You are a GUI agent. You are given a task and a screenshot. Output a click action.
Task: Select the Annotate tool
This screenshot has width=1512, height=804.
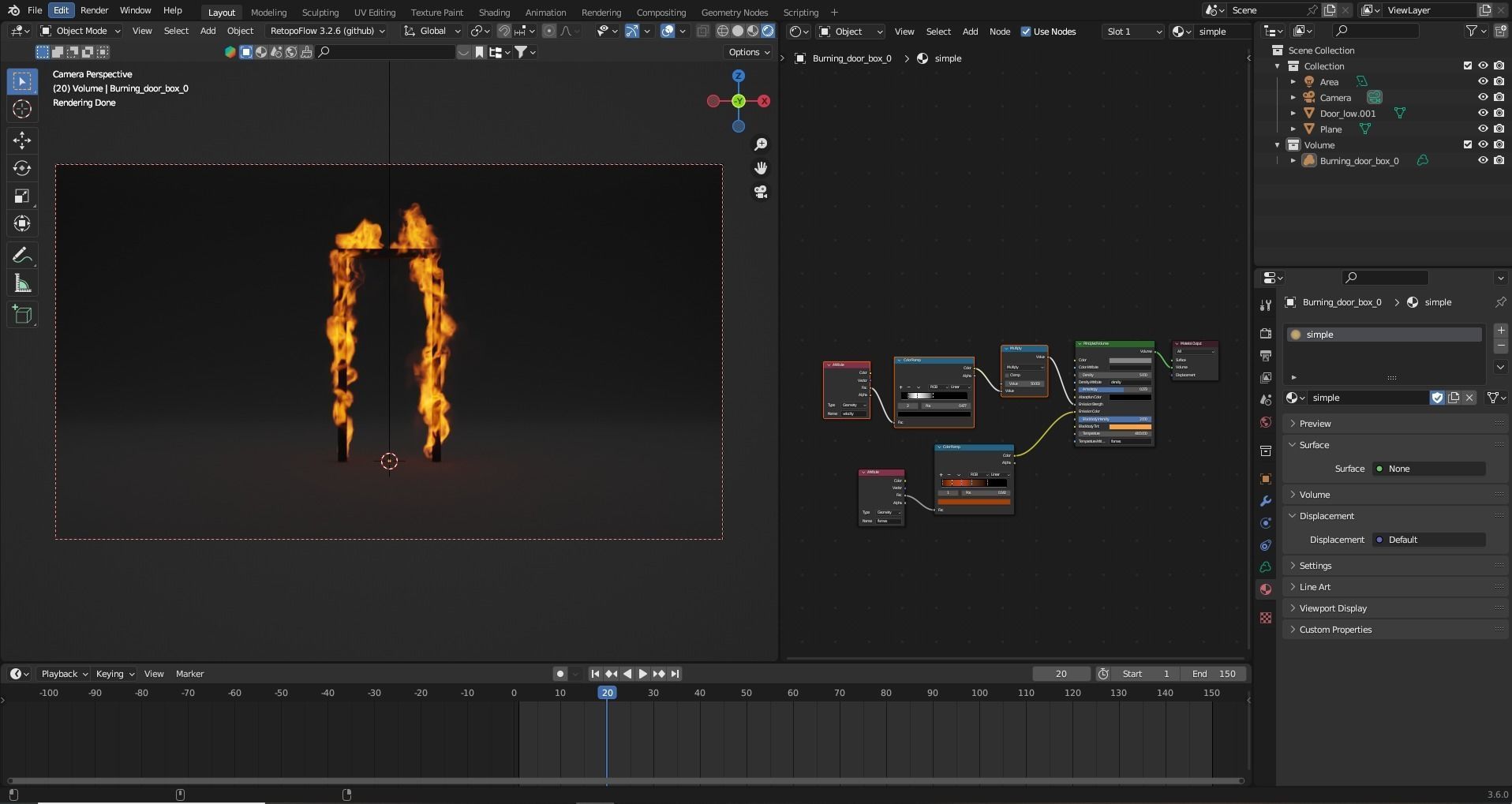click(x=22, y=255)
